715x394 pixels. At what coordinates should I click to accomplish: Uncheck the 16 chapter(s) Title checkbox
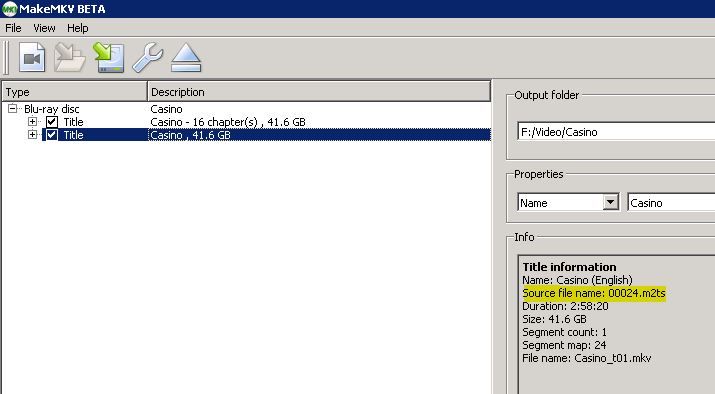(x=52, y=122)
